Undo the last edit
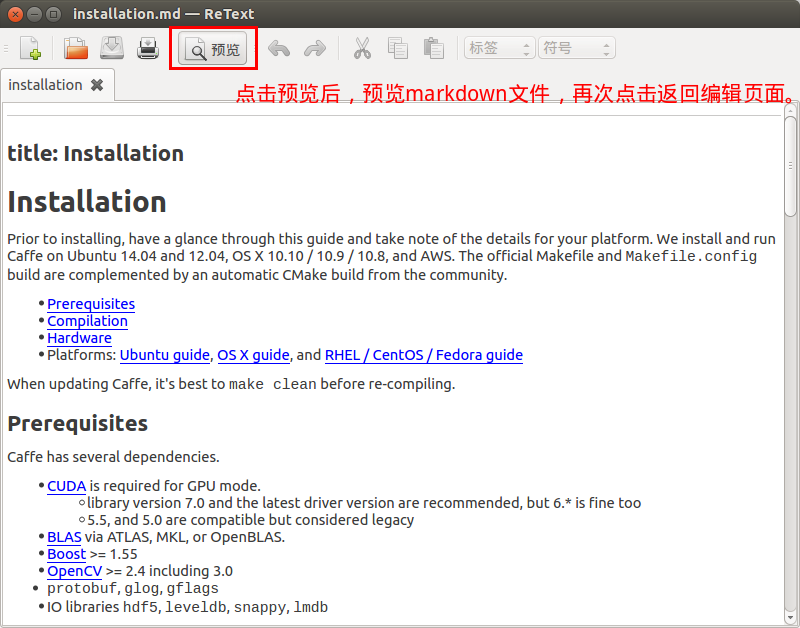Viewport: 800px width, 628px height. [x=279, y=49]
